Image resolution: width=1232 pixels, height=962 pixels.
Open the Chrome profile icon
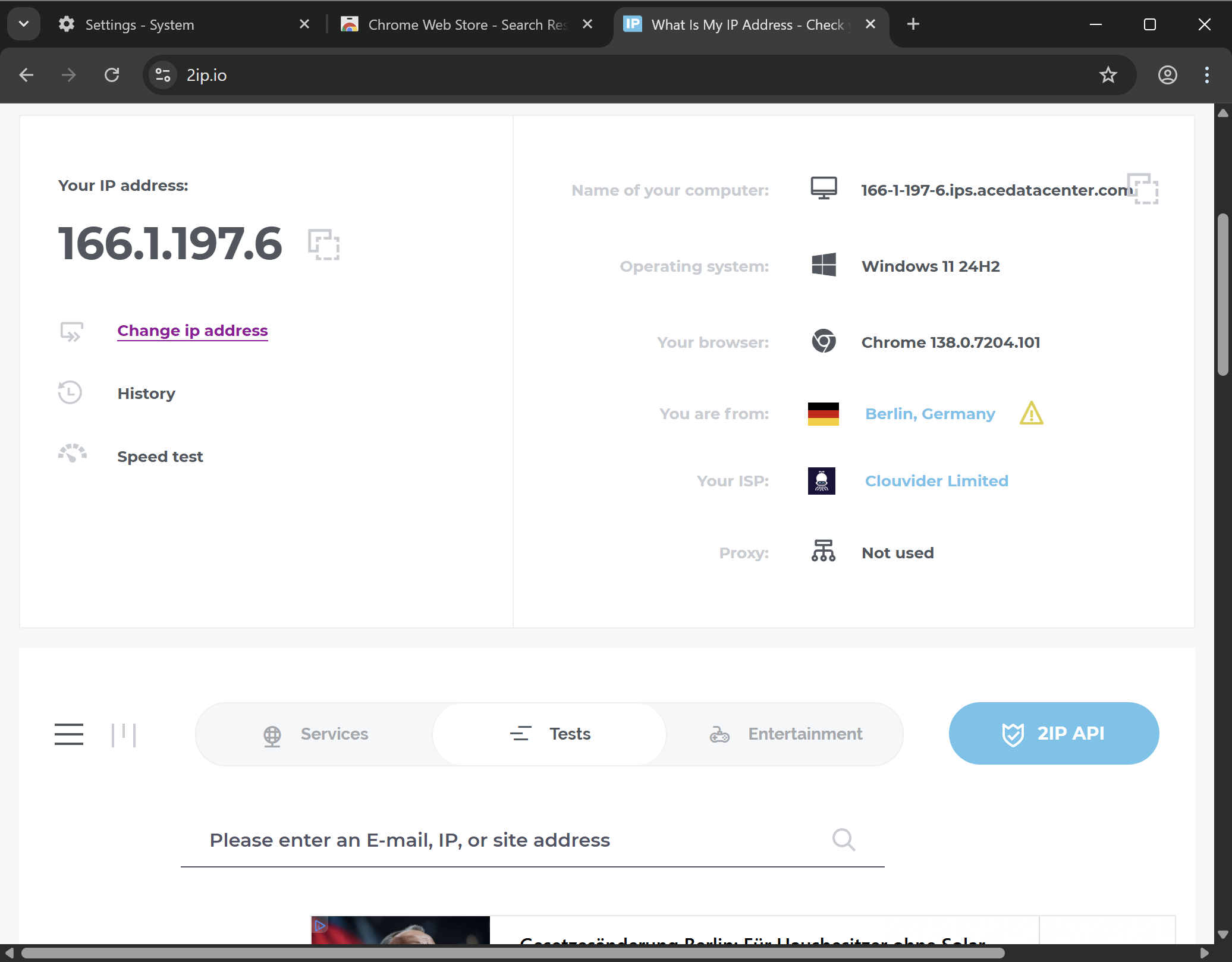[x=1167, y=75]
